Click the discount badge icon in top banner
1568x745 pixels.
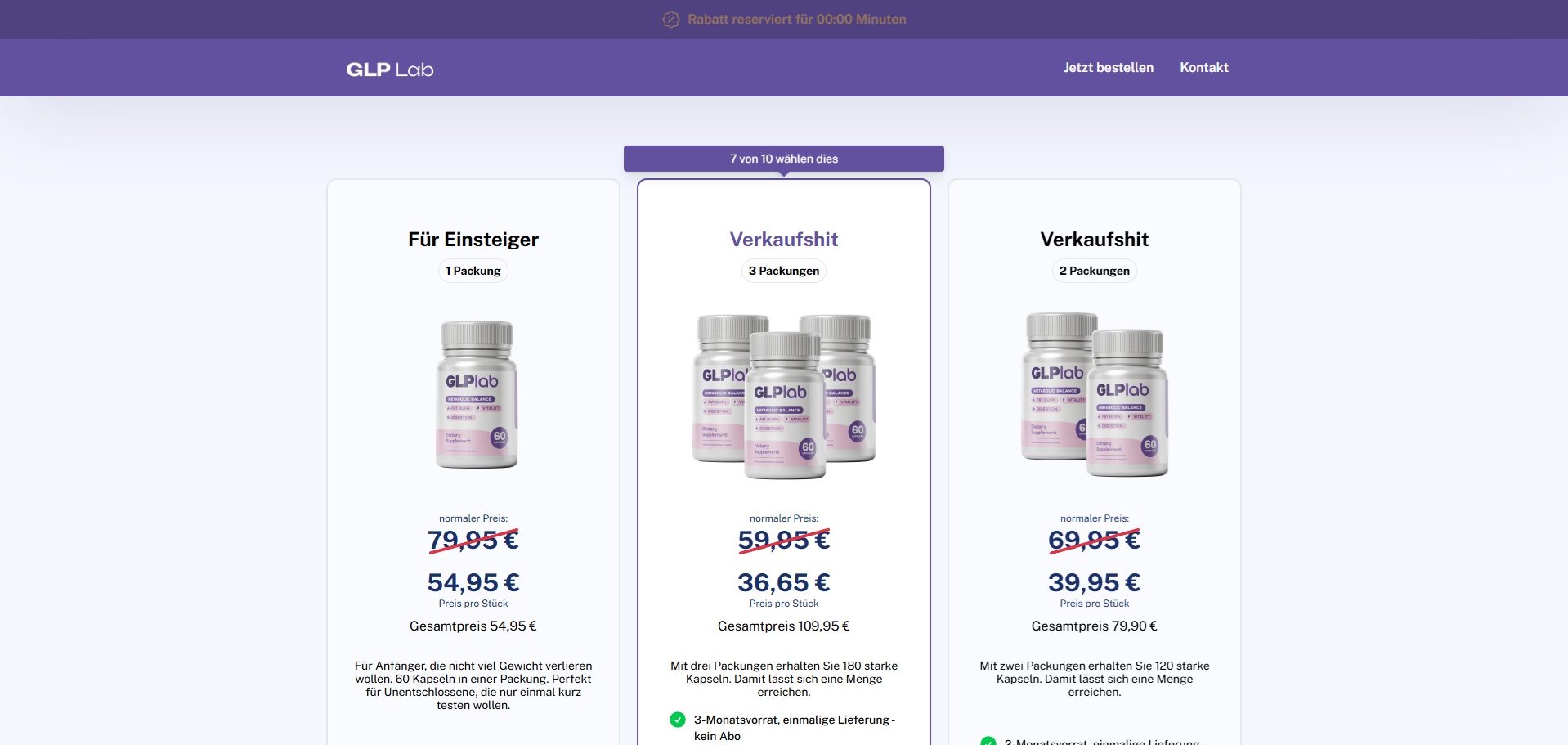(671, 20)
